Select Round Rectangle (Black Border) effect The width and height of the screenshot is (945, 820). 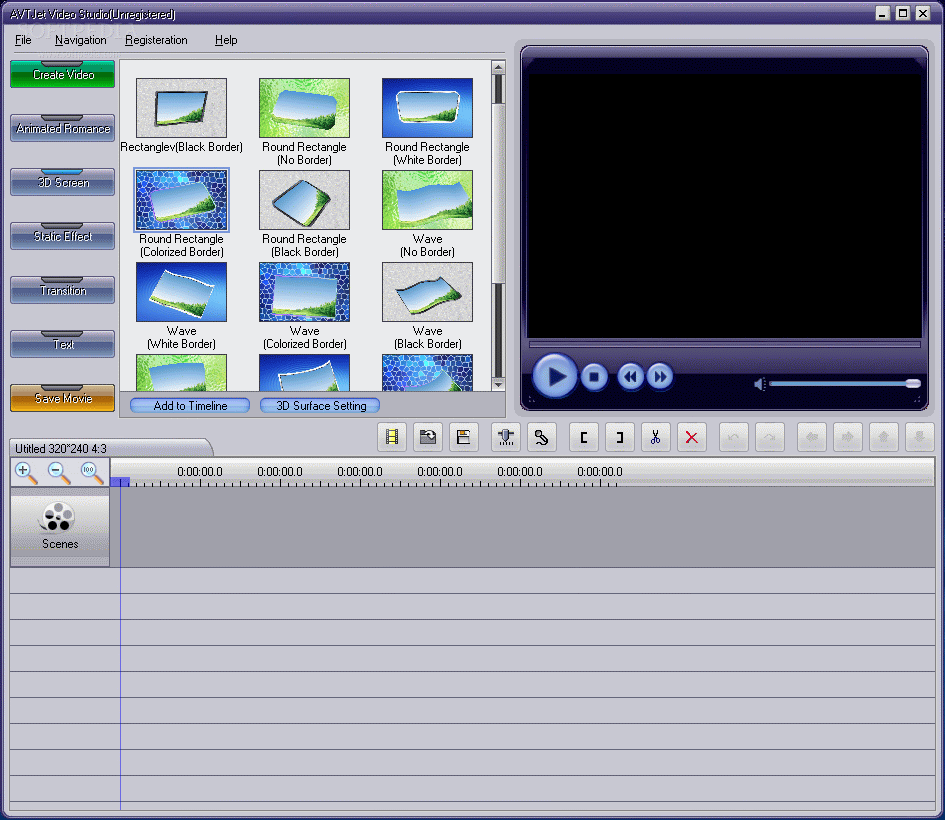[304, 200]
